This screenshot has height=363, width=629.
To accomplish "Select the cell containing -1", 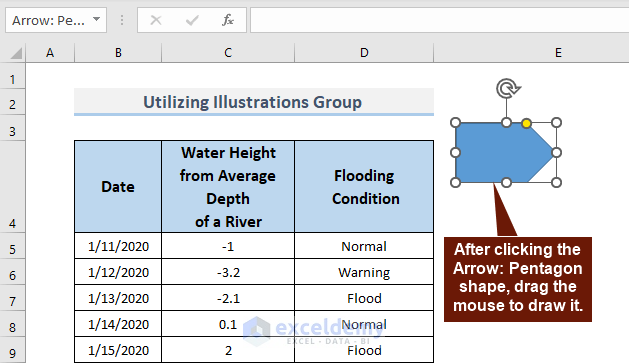I will 228,246.
